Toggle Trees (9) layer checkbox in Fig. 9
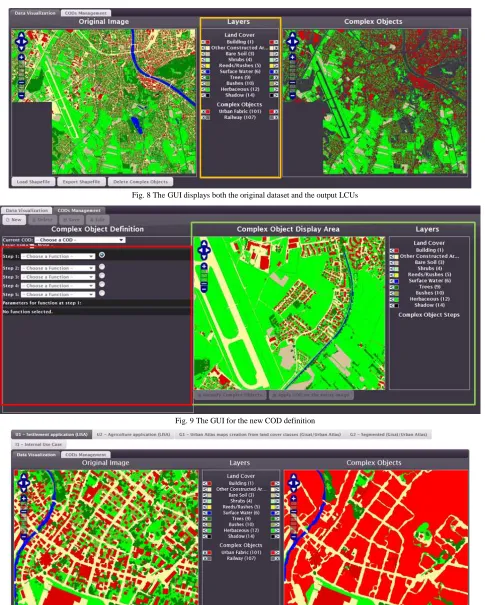The width and height of the screenshot is (485, 605). (x=392, y=287)
